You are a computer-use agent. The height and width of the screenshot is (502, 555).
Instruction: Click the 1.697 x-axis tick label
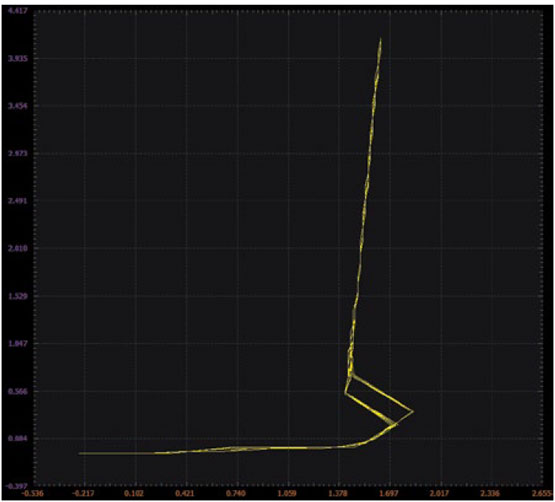tap(390, 494)
